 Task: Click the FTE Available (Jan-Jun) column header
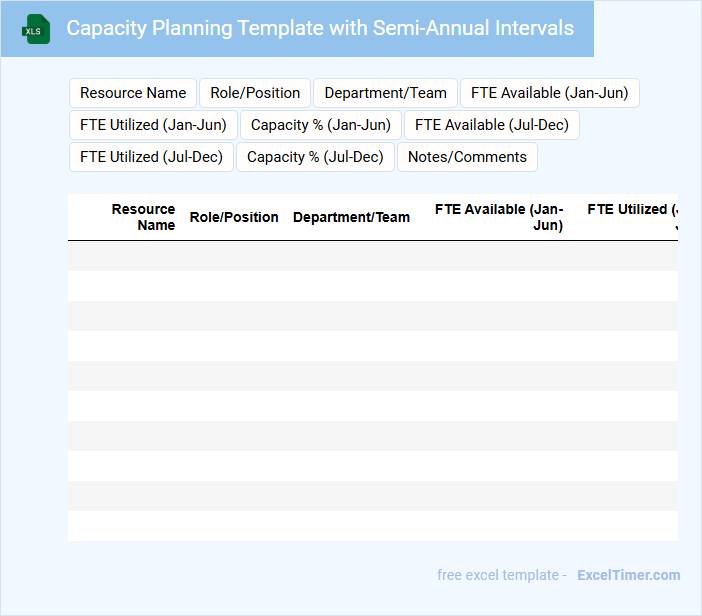coord(499,217)
